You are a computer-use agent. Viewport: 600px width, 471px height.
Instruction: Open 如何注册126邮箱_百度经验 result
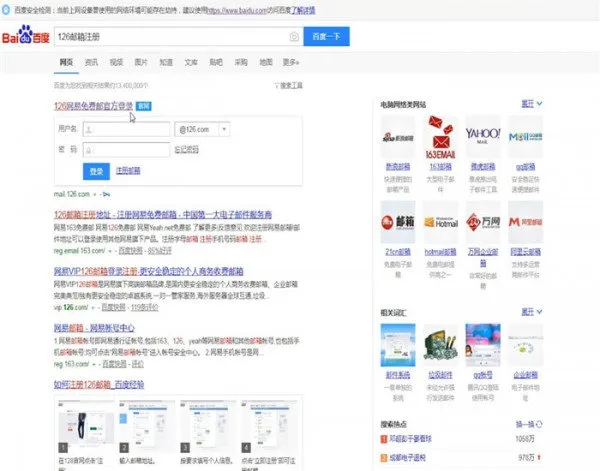pos(99,385)
